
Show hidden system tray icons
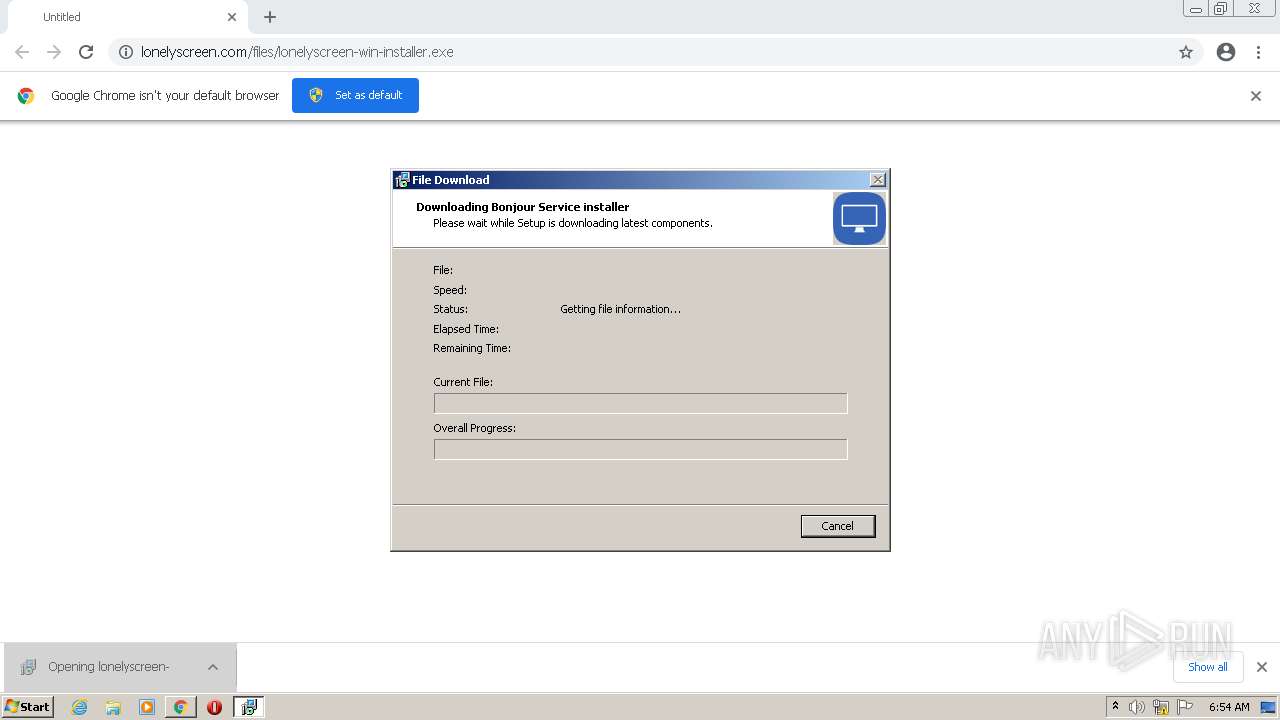click(x=1115, y=706)
